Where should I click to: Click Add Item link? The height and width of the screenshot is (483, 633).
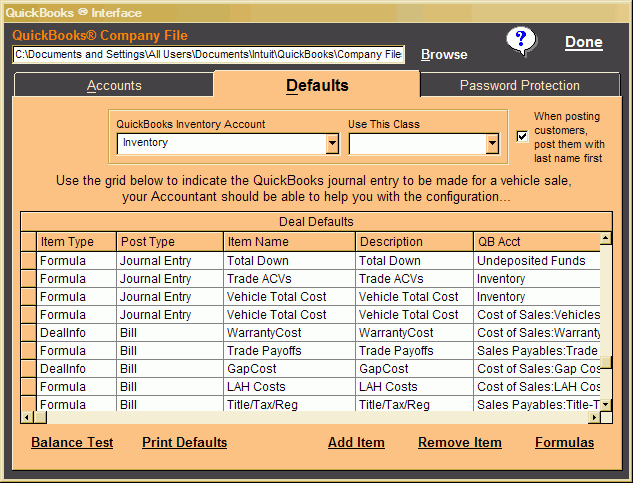[356, 442]
